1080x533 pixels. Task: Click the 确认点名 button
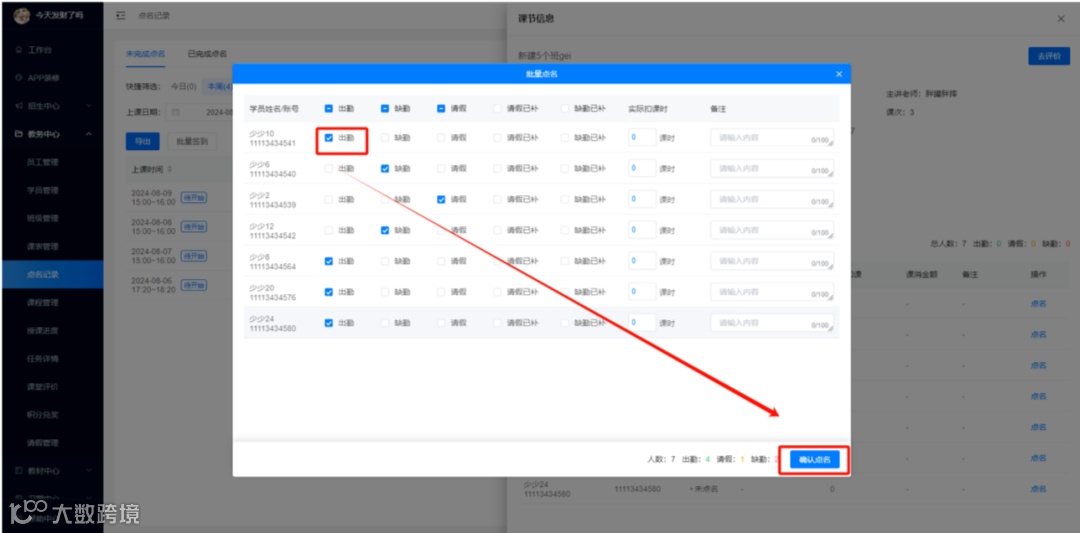pos(815,459)
